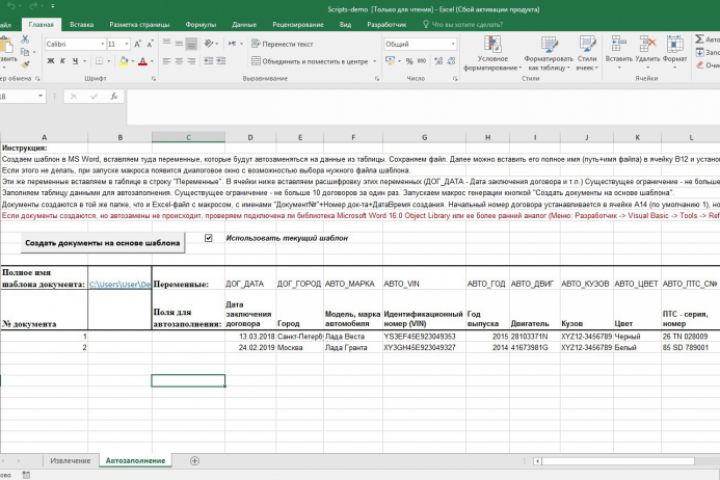Click the cell borders icon

(99, 61)
